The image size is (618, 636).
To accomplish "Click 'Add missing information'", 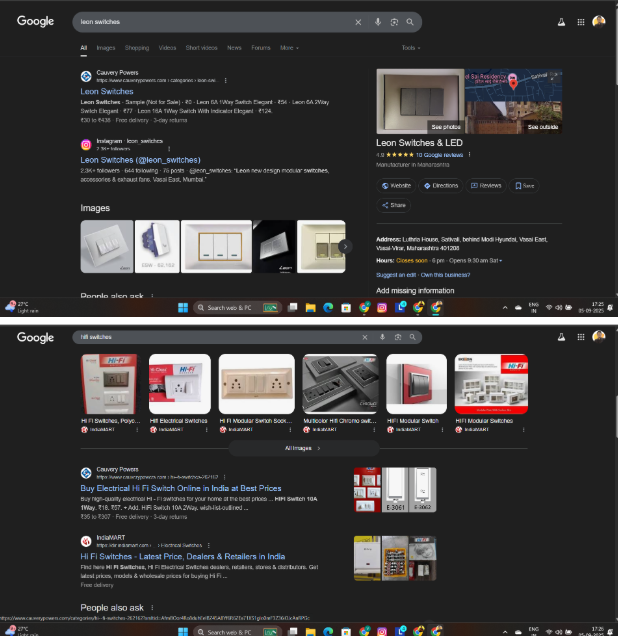I will click(x=415, y=290).
